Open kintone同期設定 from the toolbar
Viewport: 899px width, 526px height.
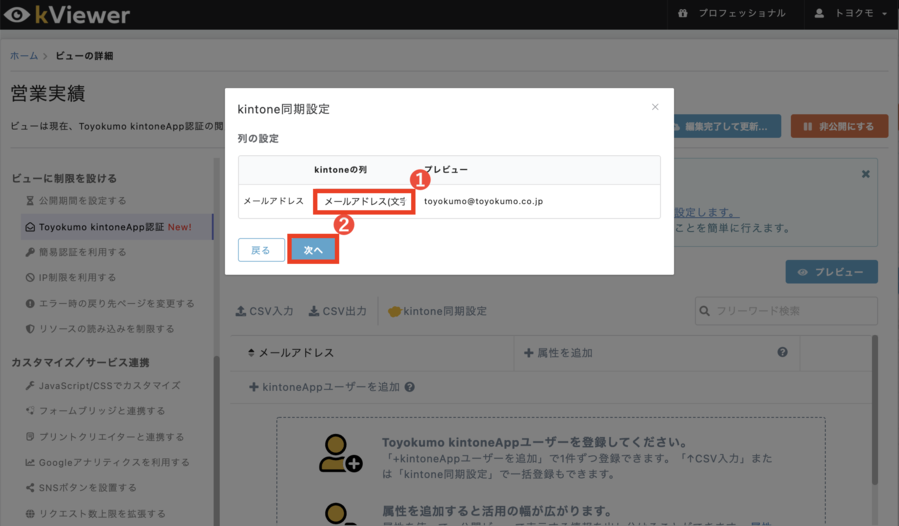pyautogui.click(x=437, y=311)
